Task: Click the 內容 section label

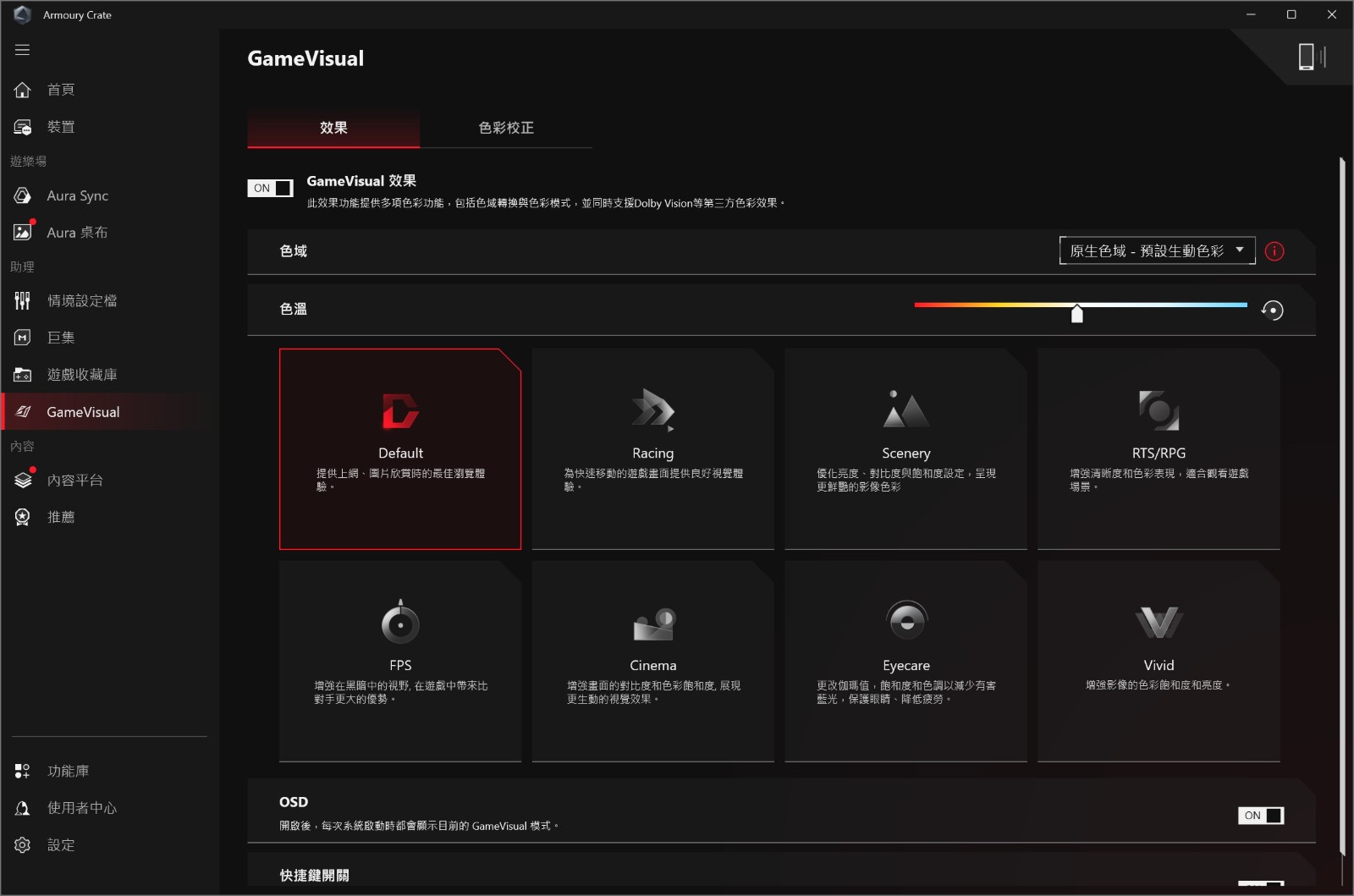Action: click(22, 446)
